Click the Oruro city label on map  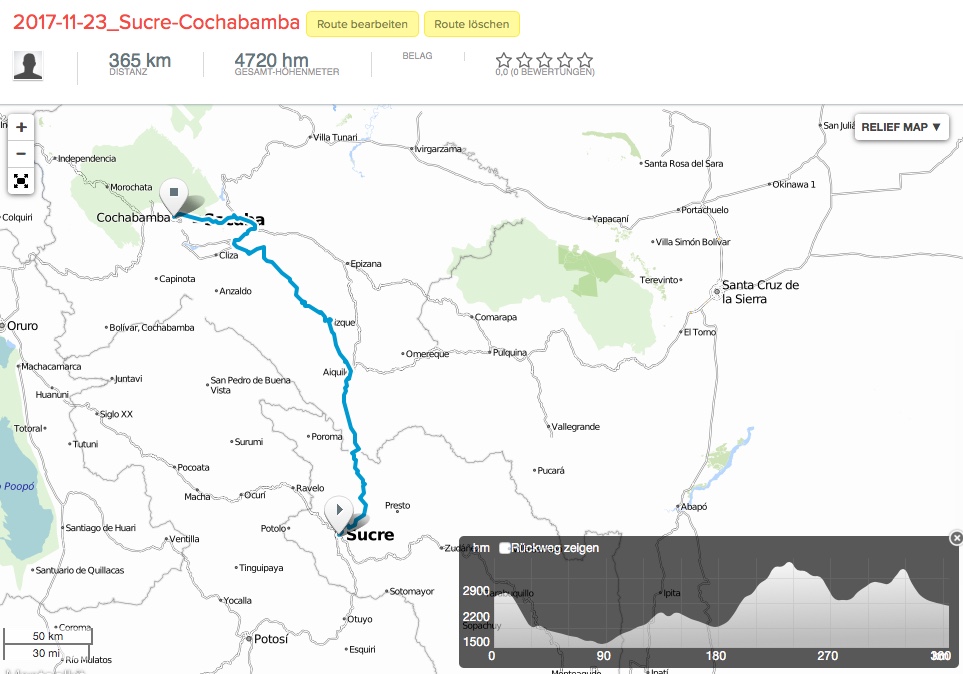[x=22, y=326]
